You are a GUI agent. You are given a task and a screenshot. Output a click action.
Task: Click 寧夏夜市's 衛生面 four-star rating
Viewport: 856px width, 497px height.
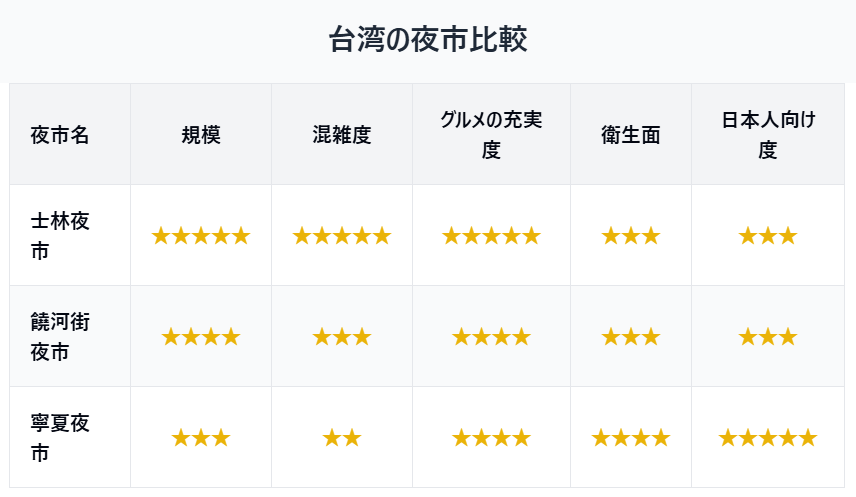click(631, 438)
